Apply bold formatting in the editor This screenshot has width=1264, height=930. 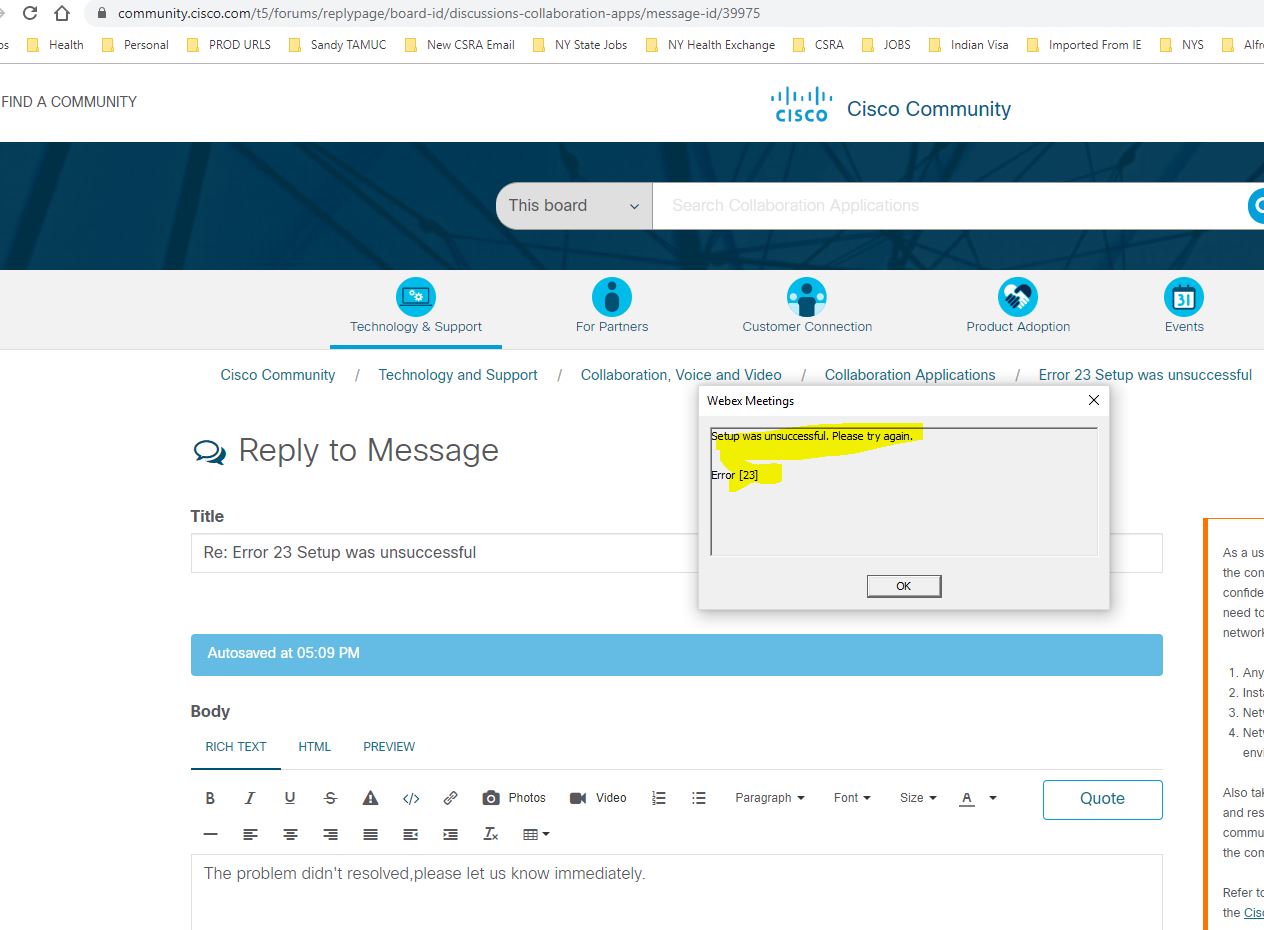click(x=210, y=797)
